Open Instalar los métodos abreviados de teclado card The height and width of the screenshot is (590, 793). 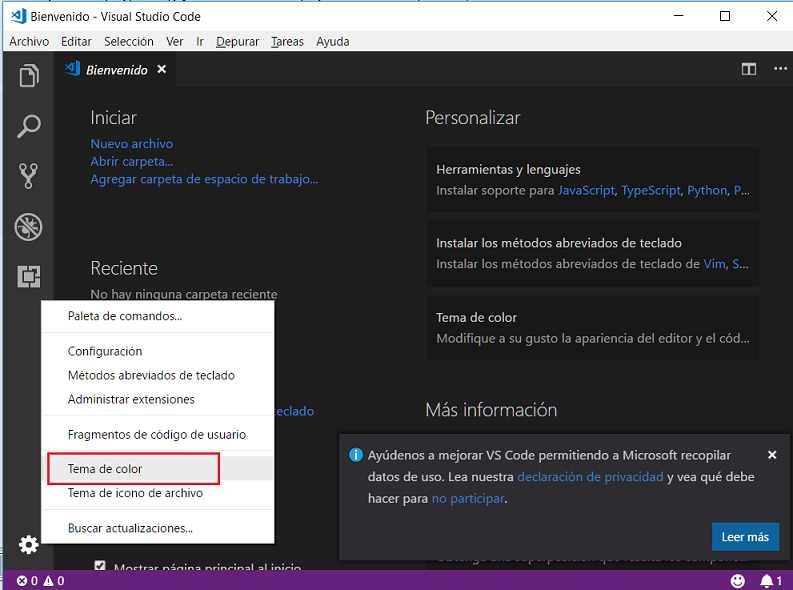pyautogui.click(x=592, y=253)
